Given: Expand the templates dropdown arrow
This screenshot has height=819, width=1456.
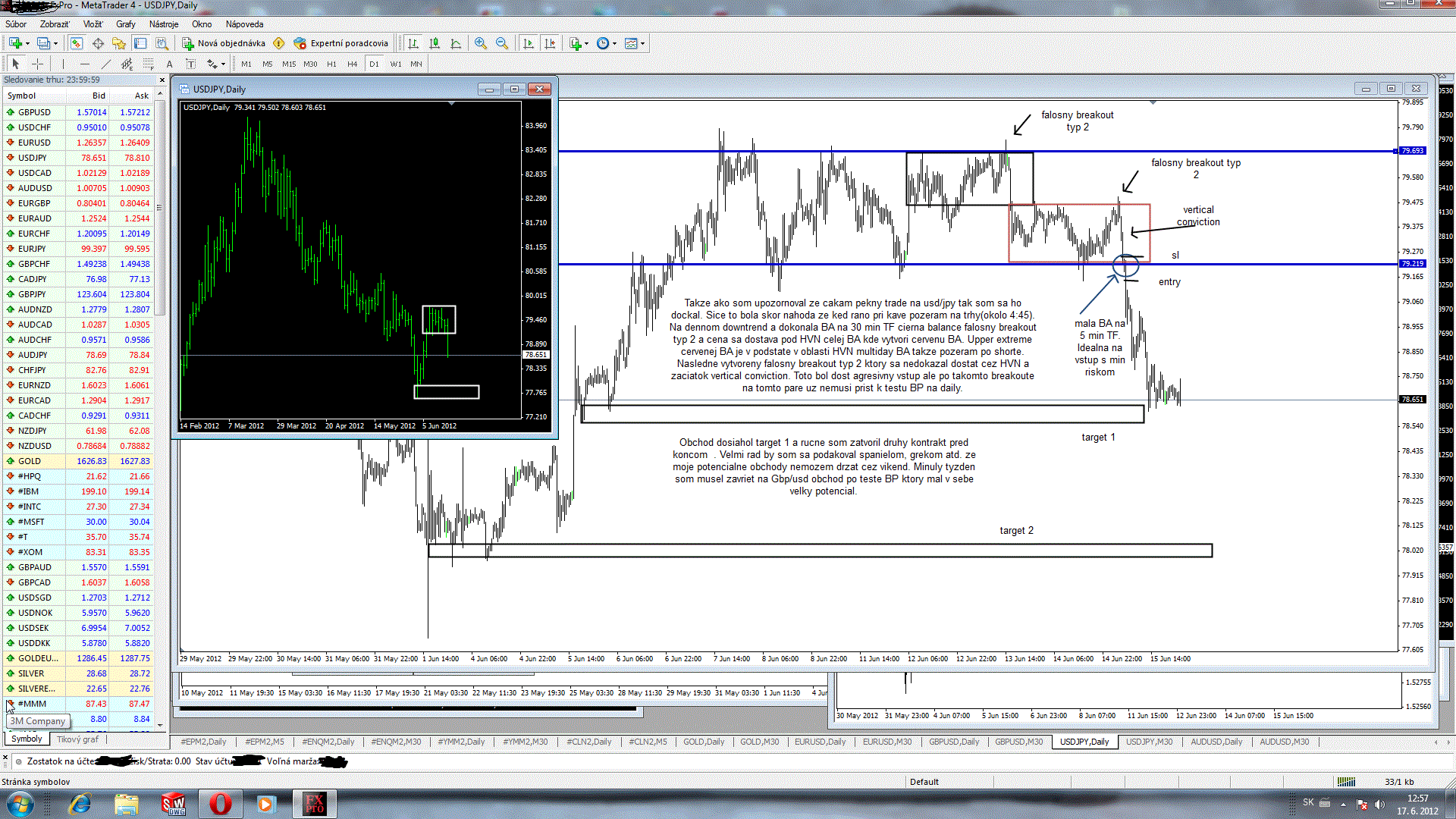Looking at the screenshot, I should 642,43.
